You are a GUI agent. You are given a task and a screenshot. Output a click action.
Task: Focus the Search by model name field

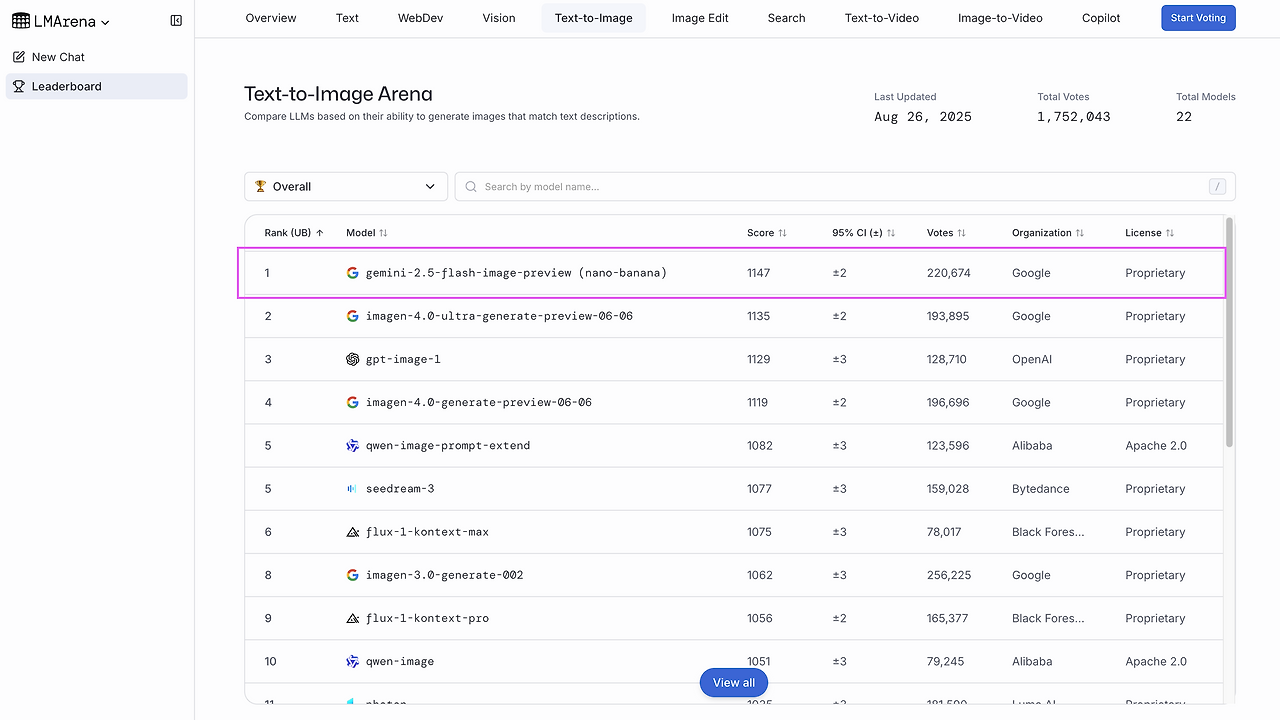(x=840, y=187)
